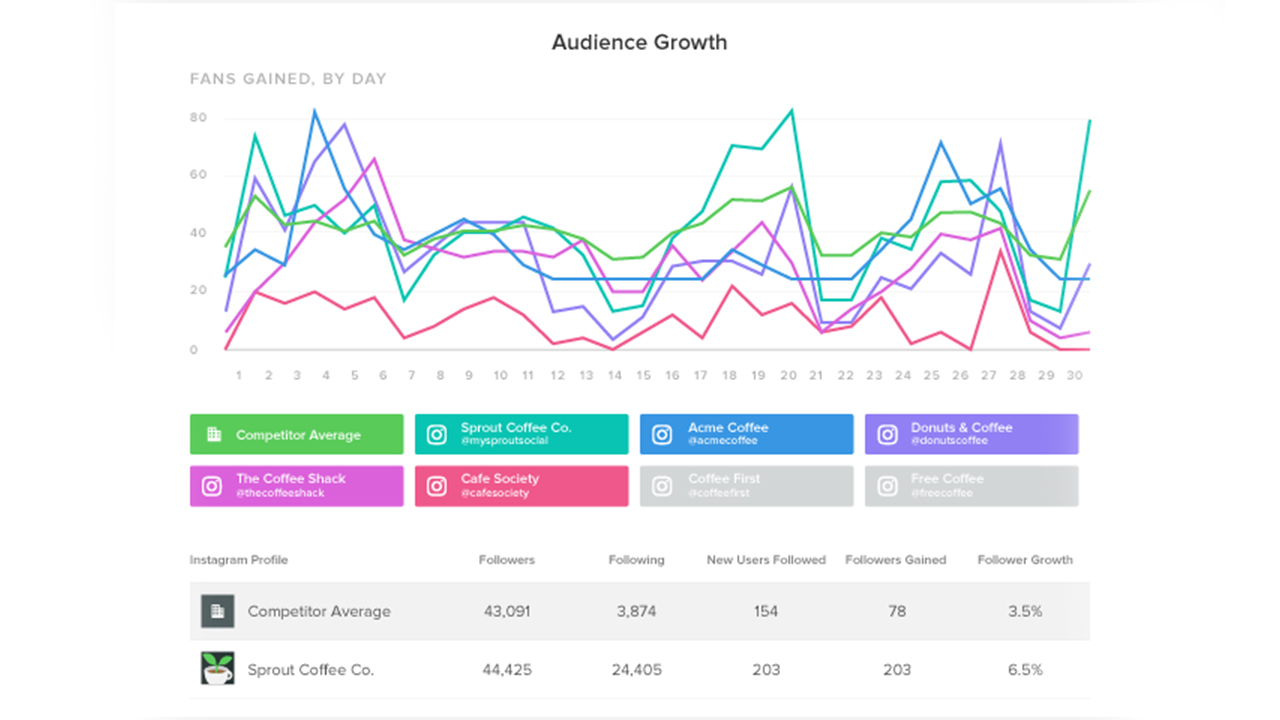Viewport: 1280px width, 720px height.
Task: Click the 43,091 followers value
Action: [507, 611]
